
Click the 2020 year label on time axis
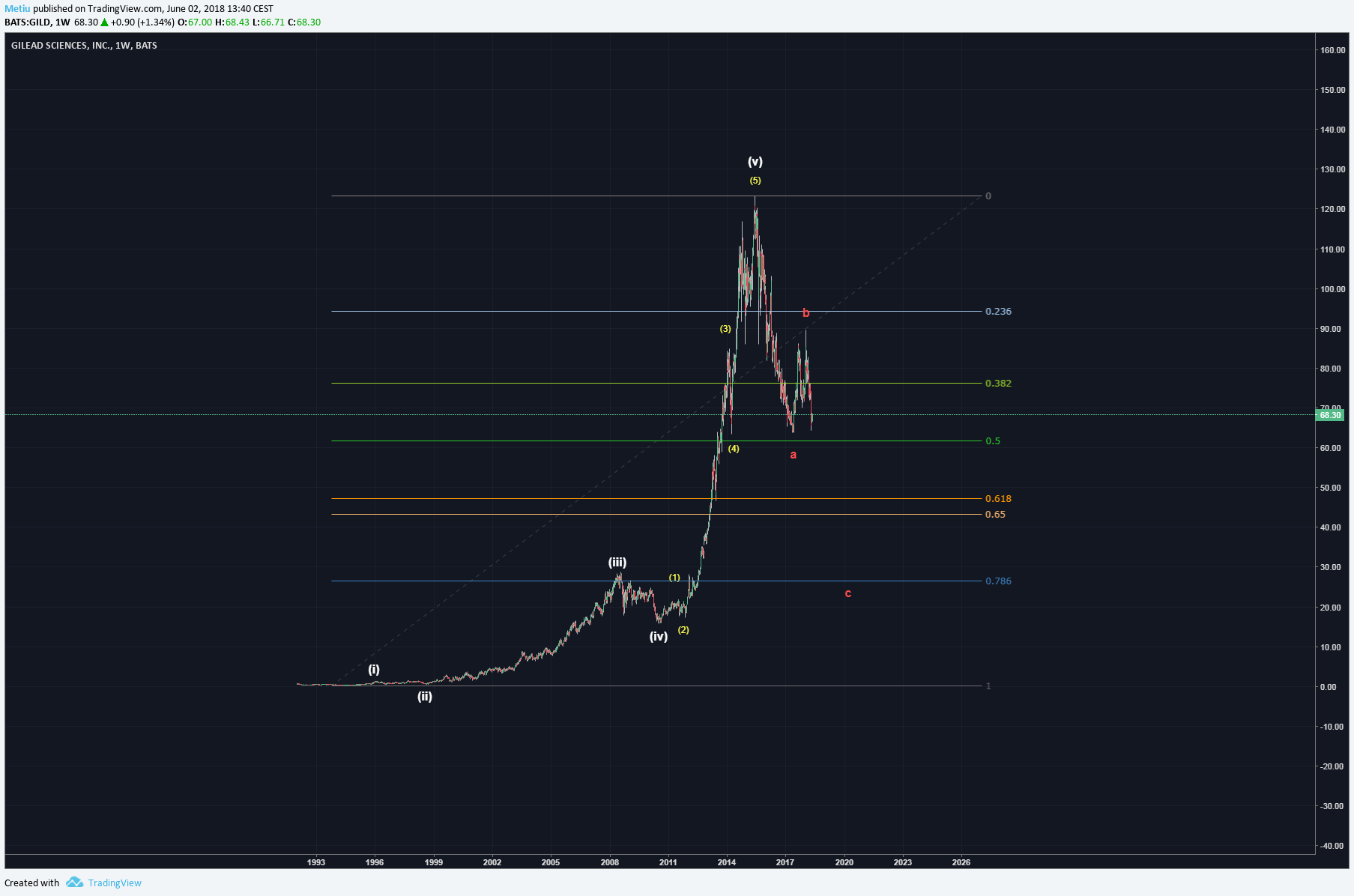point(844,862)
